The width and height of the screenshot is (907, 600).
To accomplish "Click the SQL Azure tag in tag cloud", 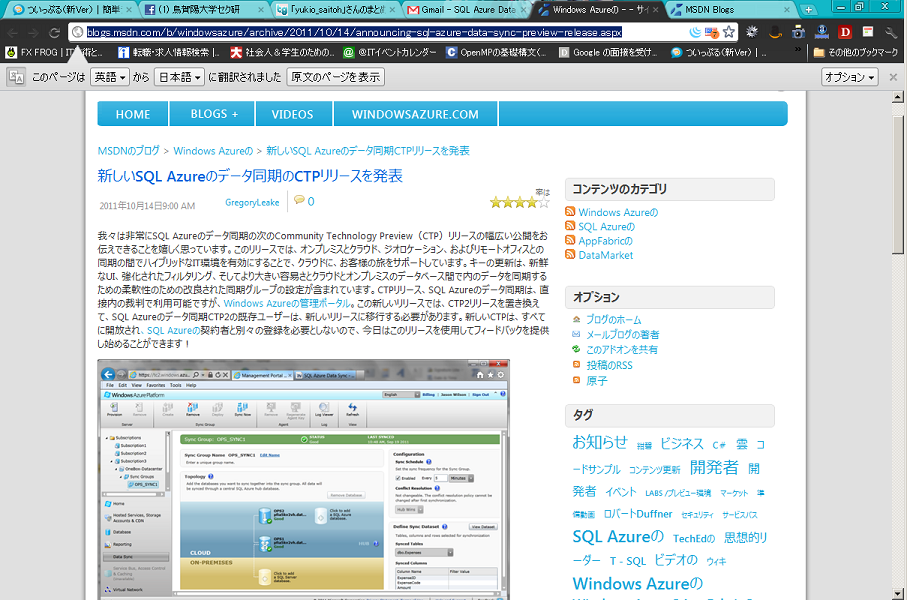I will (617, 537).
